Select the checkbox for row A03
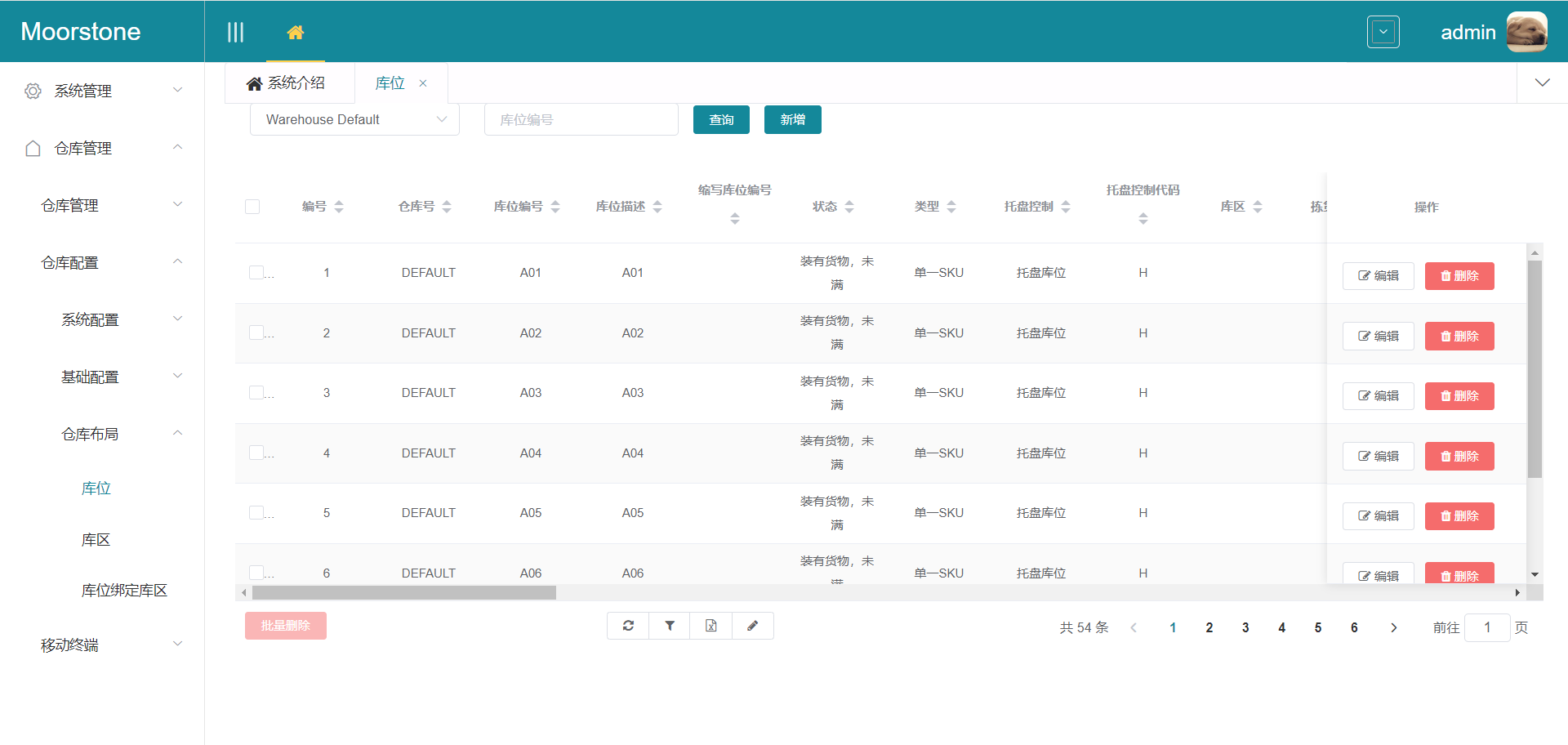The height and width of the screenshot is (745, 1568). (256, 393)
